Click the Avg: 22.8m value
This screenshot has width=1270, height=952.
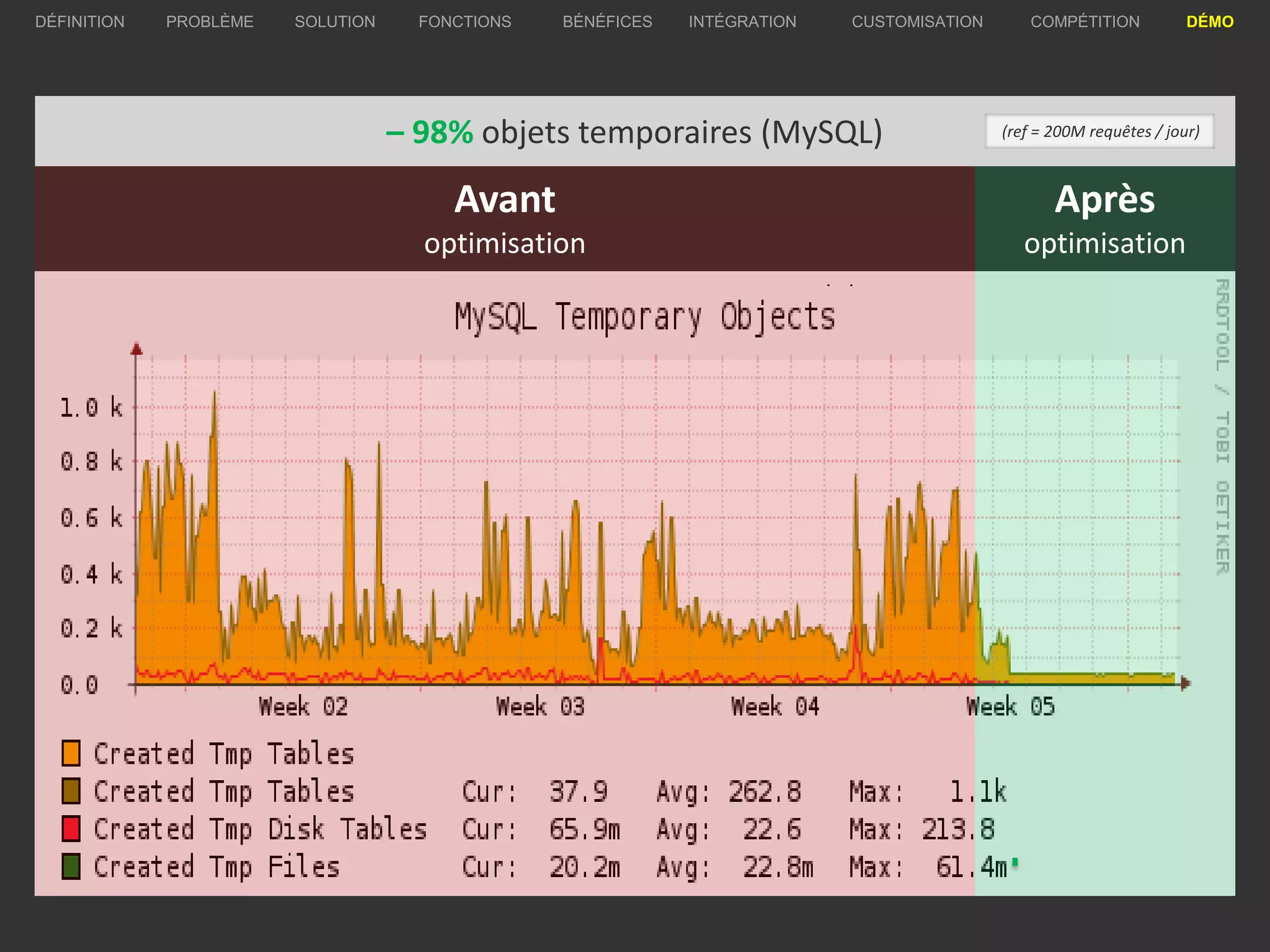point(735,867)
